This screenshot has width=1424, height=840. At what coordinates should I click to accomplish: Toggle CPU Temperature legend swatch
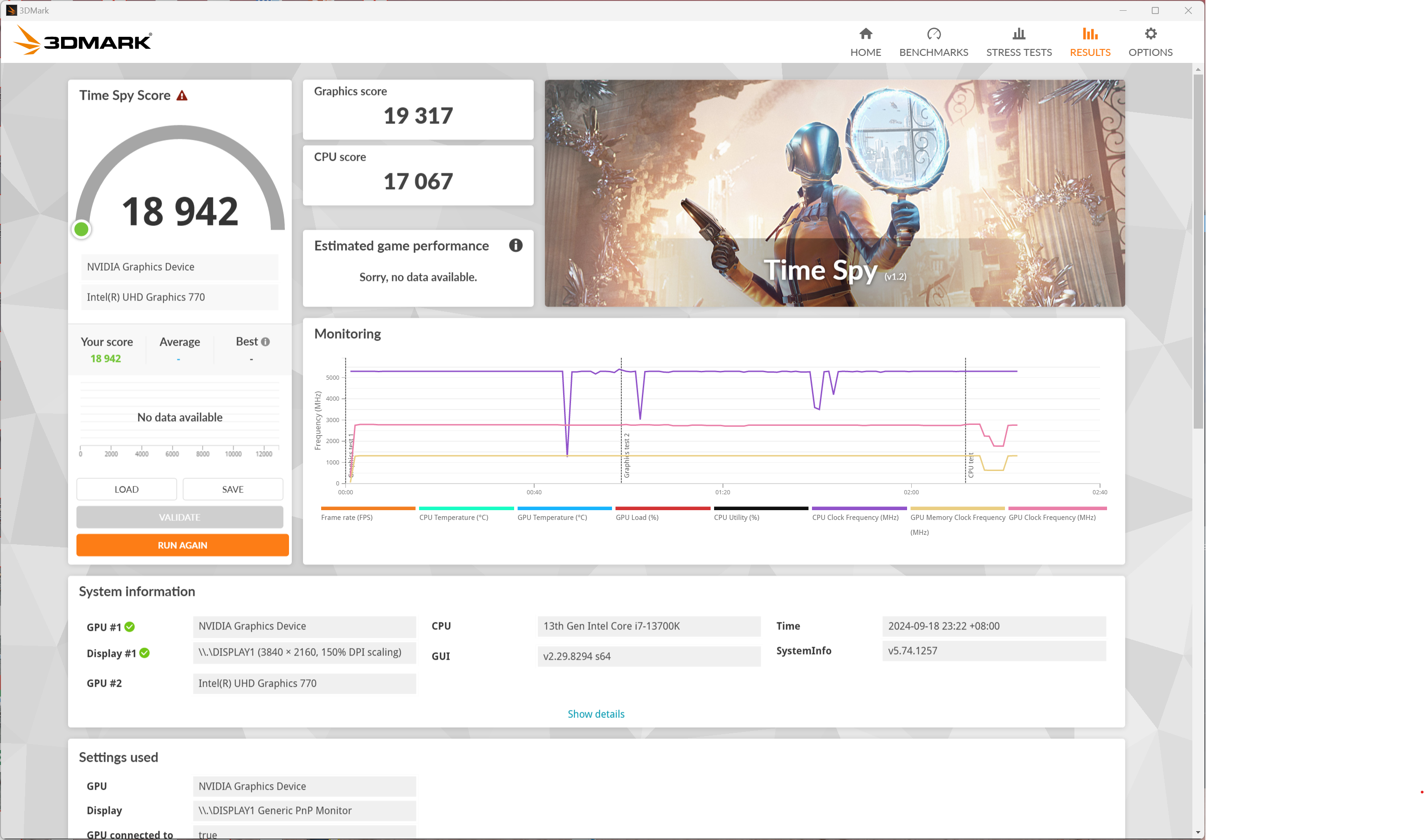tap(466, 508)
